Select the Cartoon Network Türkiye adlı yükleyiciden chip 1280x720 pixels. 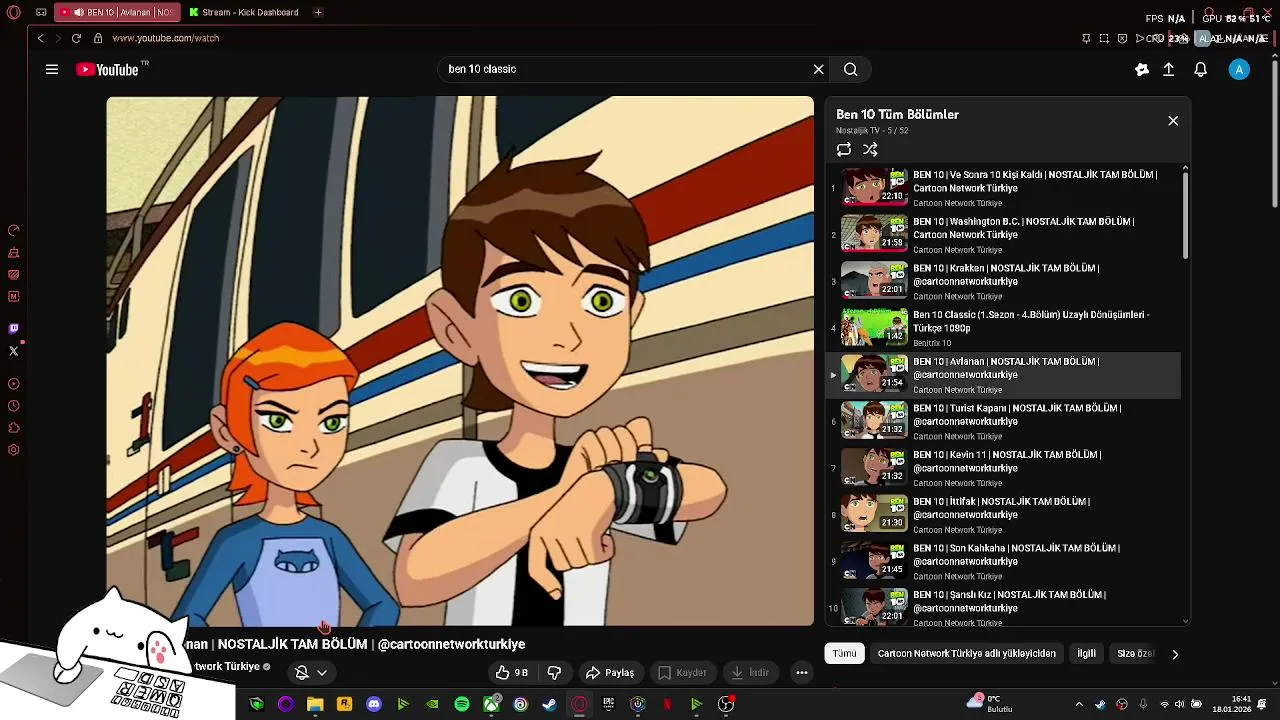(967, 654)
